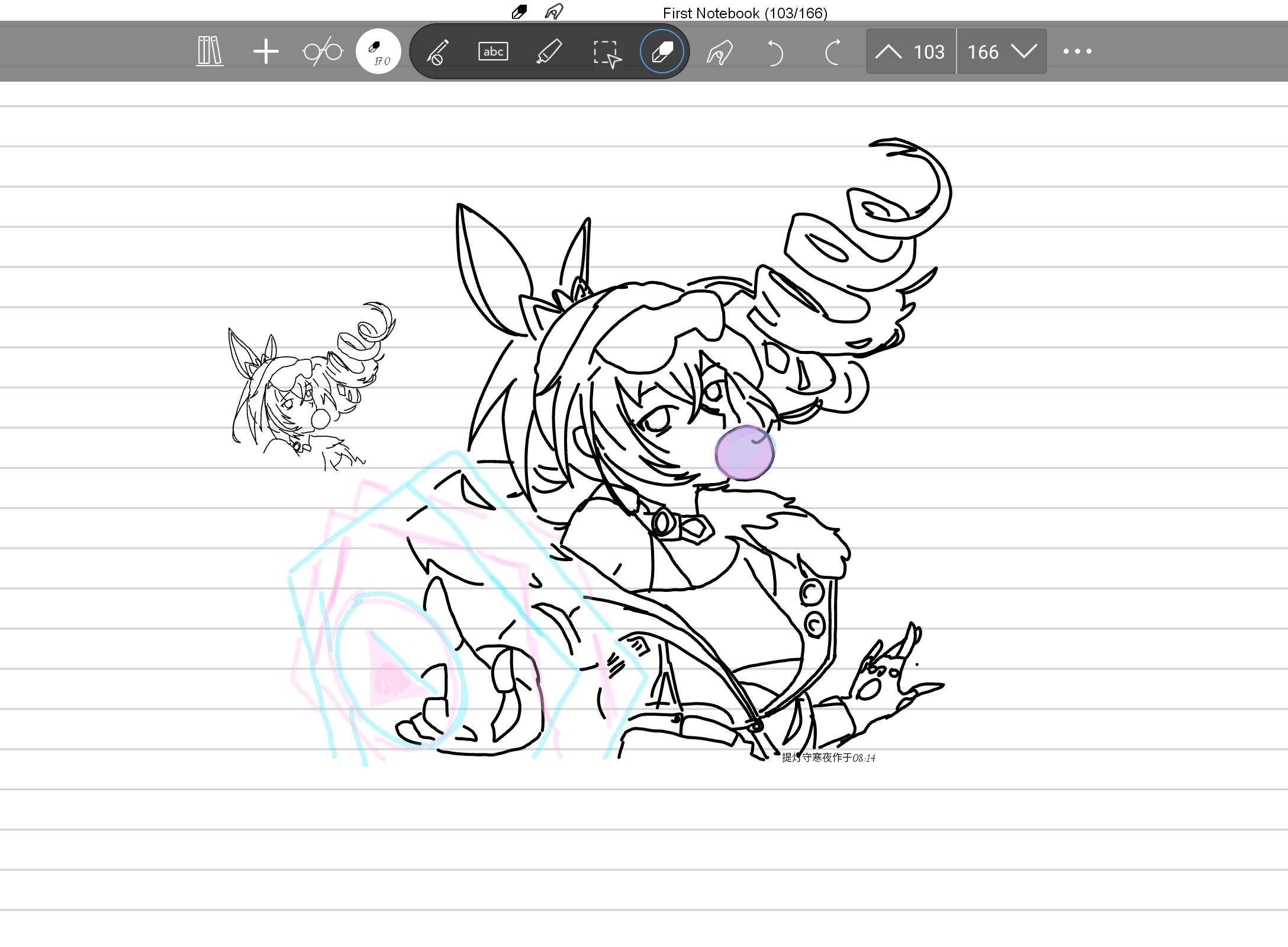Open eraser size 17.0 settings
The height and width of the screenshot is (947, 1288).
coord(378,51)
